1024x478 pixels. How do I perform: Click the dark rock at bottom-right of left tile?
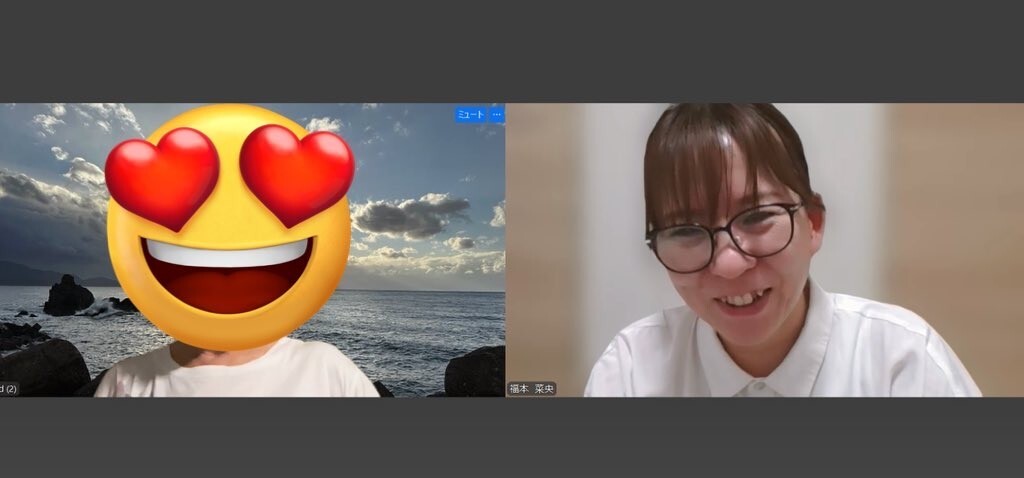474,372
